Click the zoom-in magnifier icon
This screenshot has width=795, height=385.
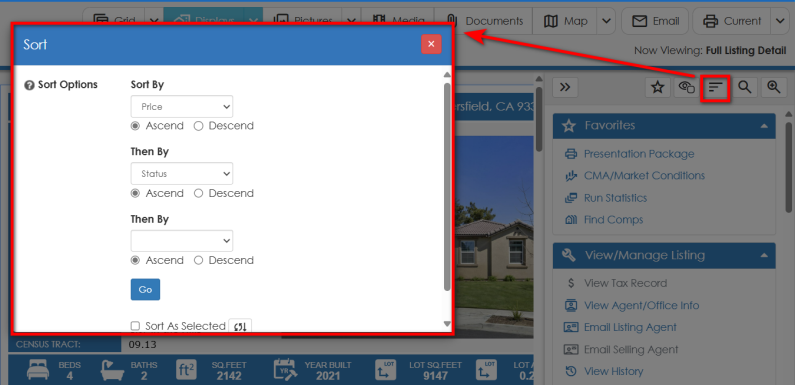pos(774,87)
